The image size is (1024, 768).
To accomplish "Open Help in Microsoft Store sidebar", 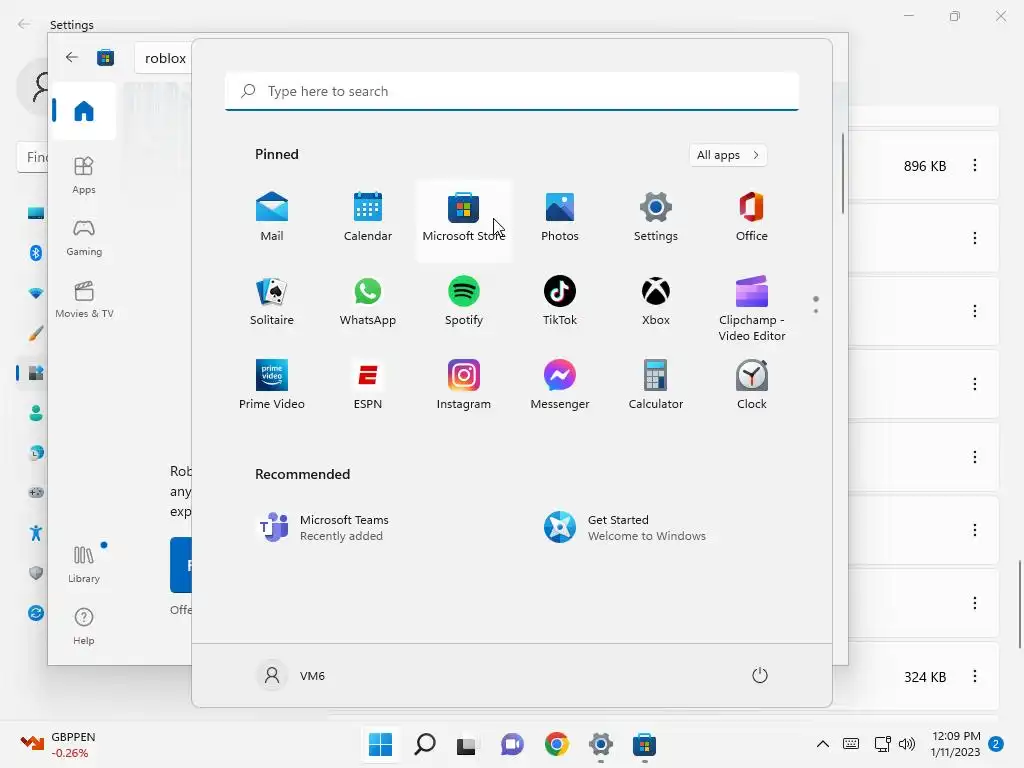I will 84,626.
